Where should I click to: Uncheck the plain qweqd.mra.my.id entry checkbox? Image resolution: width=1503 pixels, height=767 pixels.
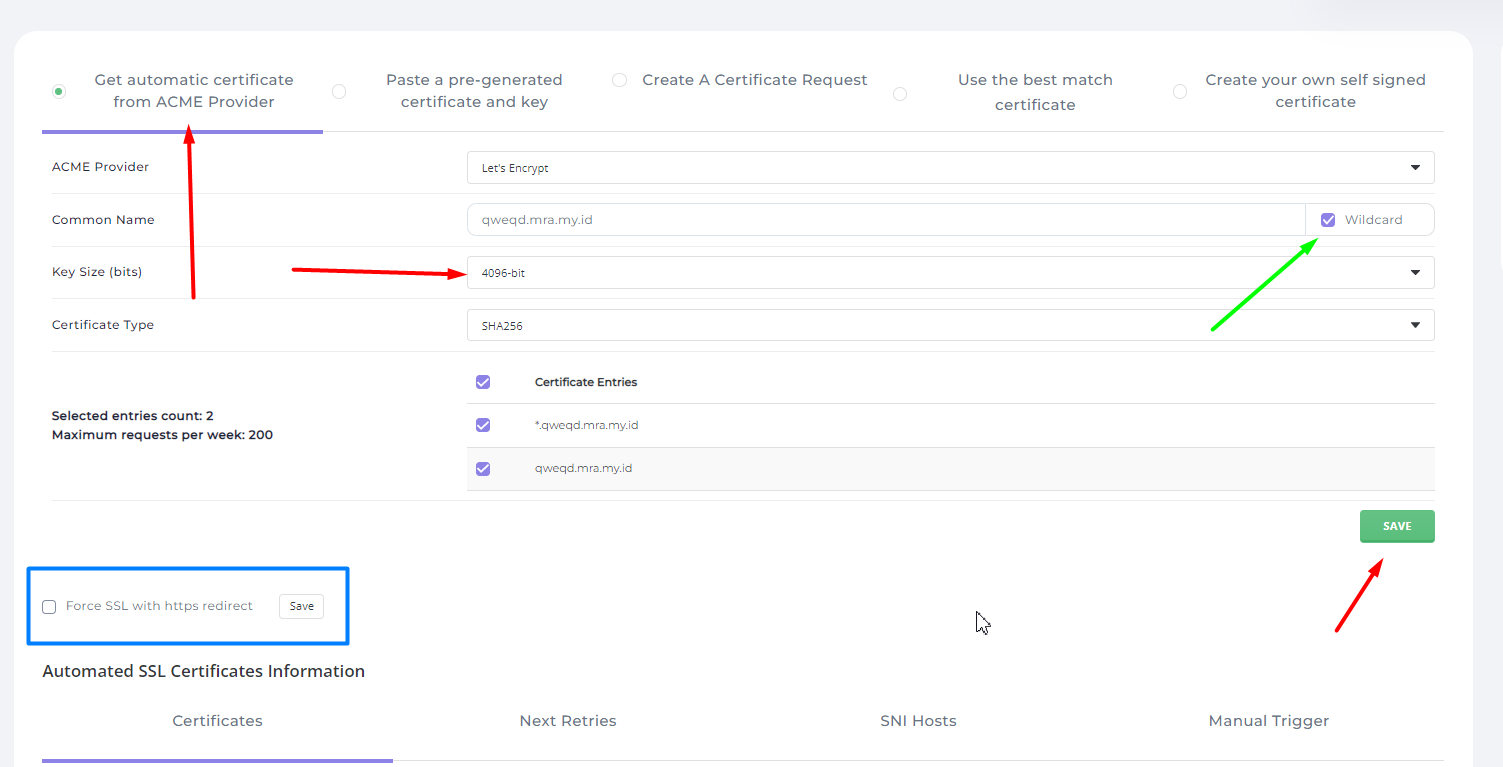pyautogui.click(x=483, y=468)
